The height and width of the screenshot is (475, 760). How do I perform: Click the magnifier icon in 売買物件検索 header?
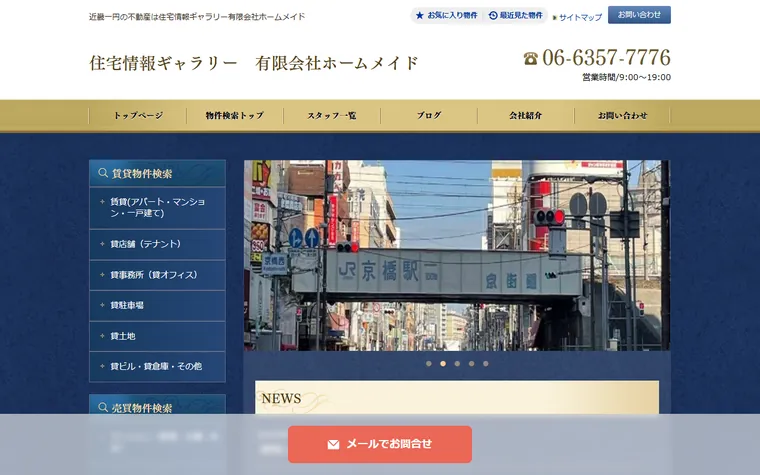point(103,408)
